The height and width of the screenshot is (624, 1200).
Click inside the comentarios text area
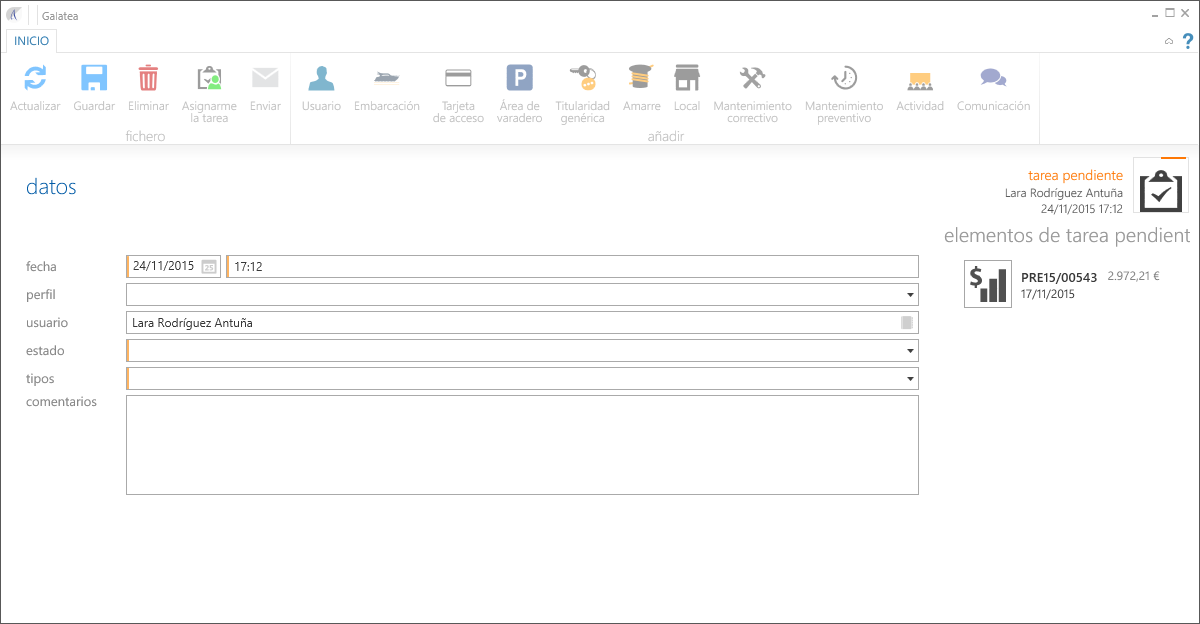pos(522,445)
